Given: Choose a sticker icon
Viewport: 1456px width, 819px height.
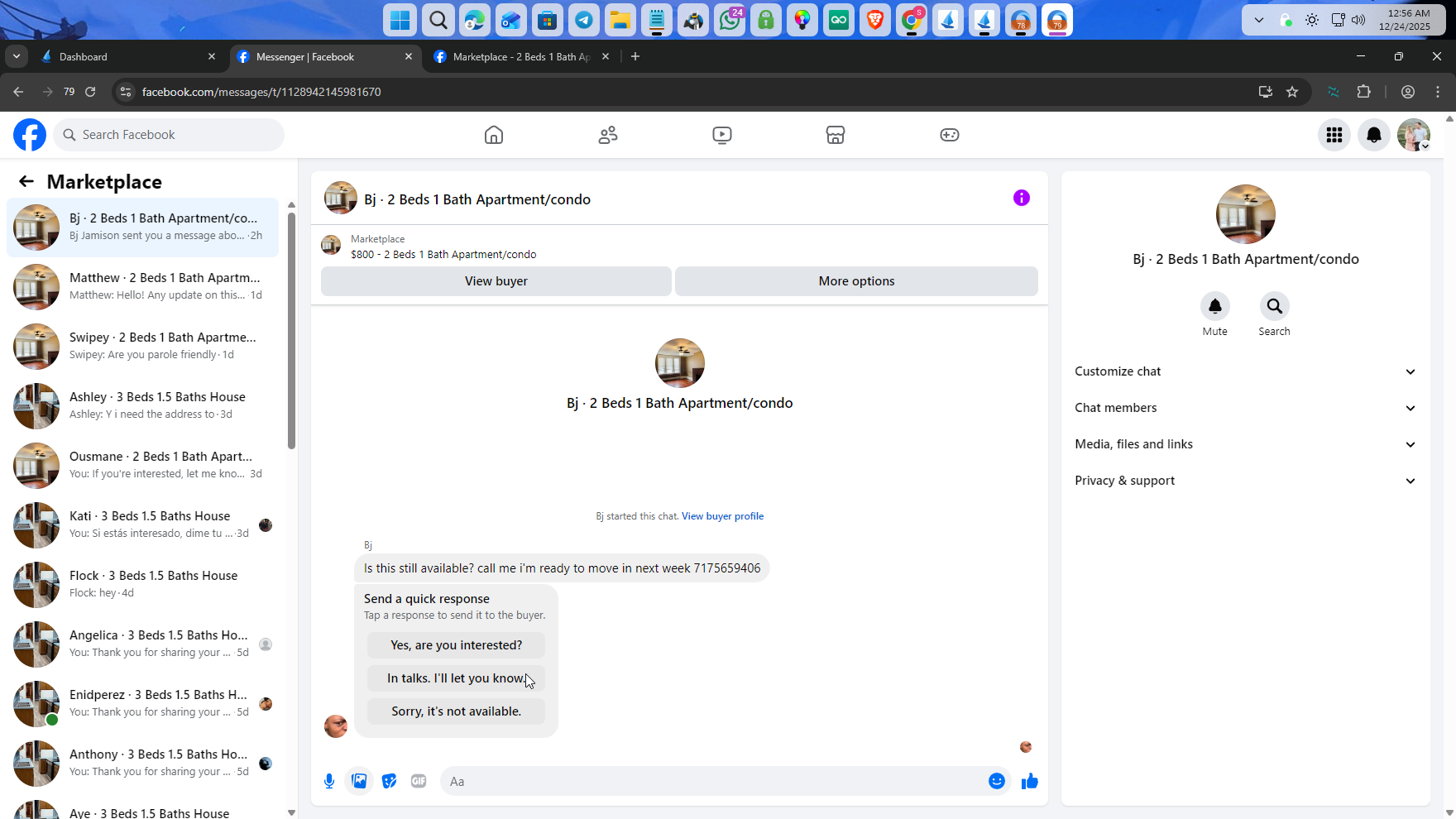Looking at the screenshot, I should (389, 781).
